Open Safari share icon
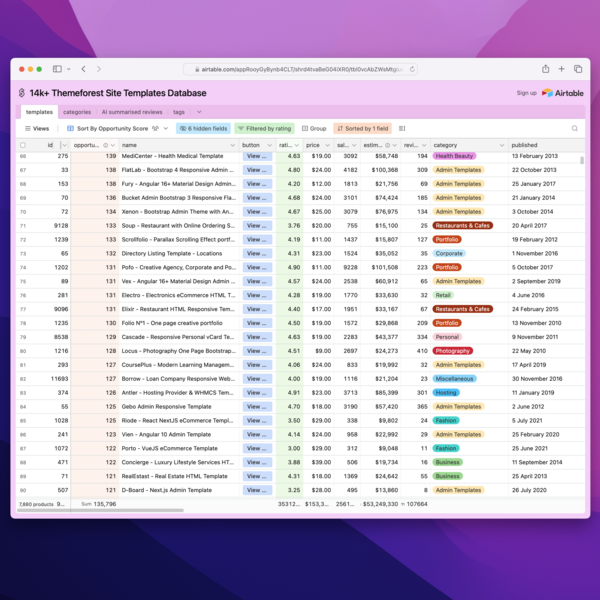The image size is (600, 600). (x=546, y=69)
